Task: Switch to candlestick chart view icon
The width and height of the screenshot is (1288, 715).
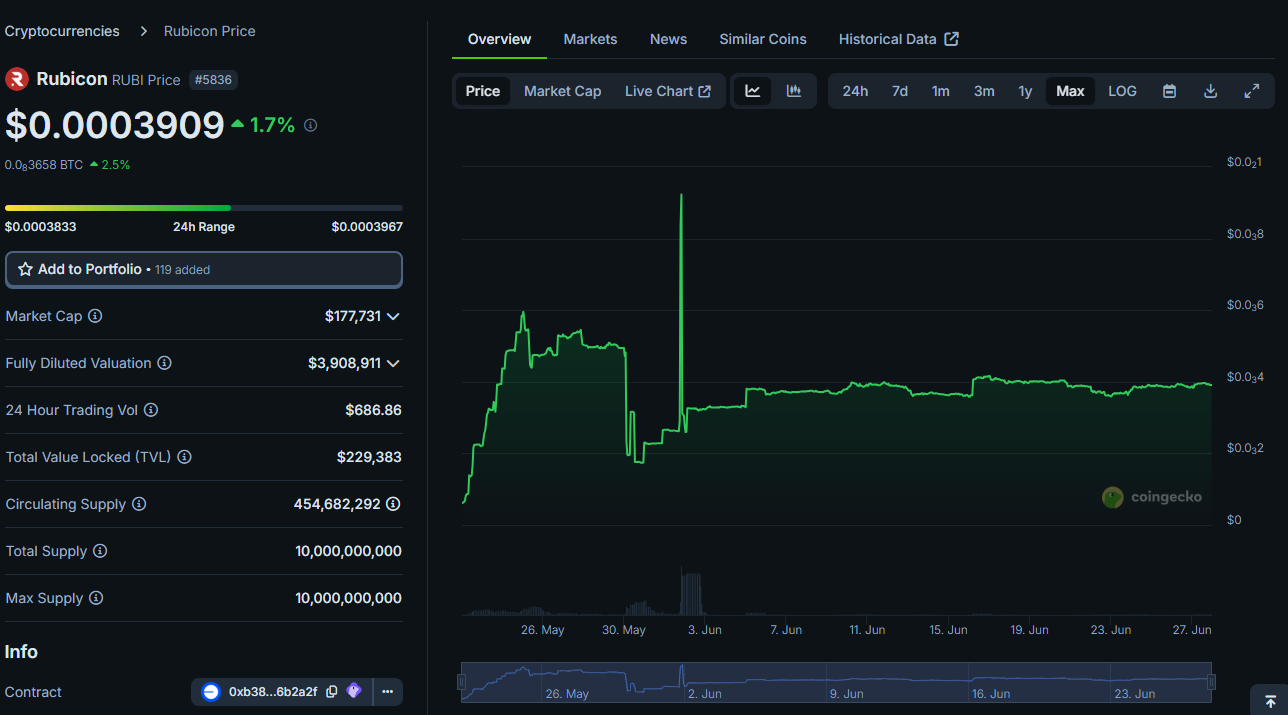Action: (x=794, y=91)
